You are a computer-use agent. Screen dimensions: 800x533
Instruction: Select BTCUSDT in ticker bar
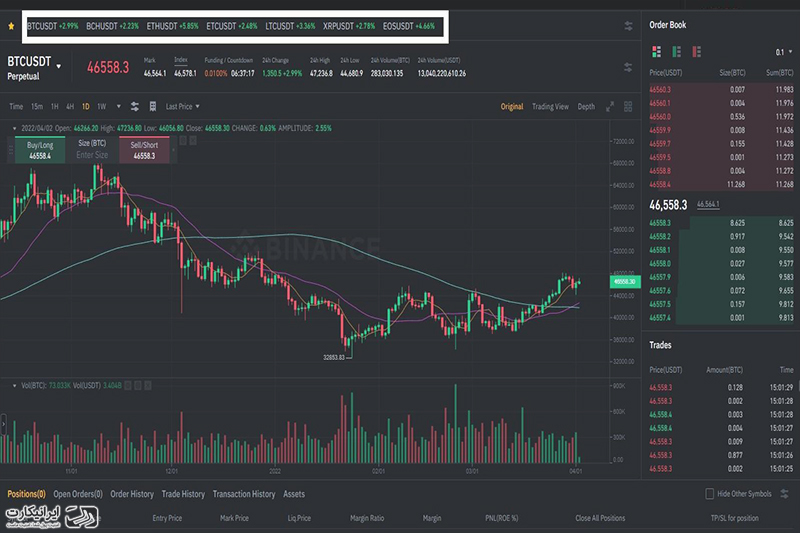53,26
